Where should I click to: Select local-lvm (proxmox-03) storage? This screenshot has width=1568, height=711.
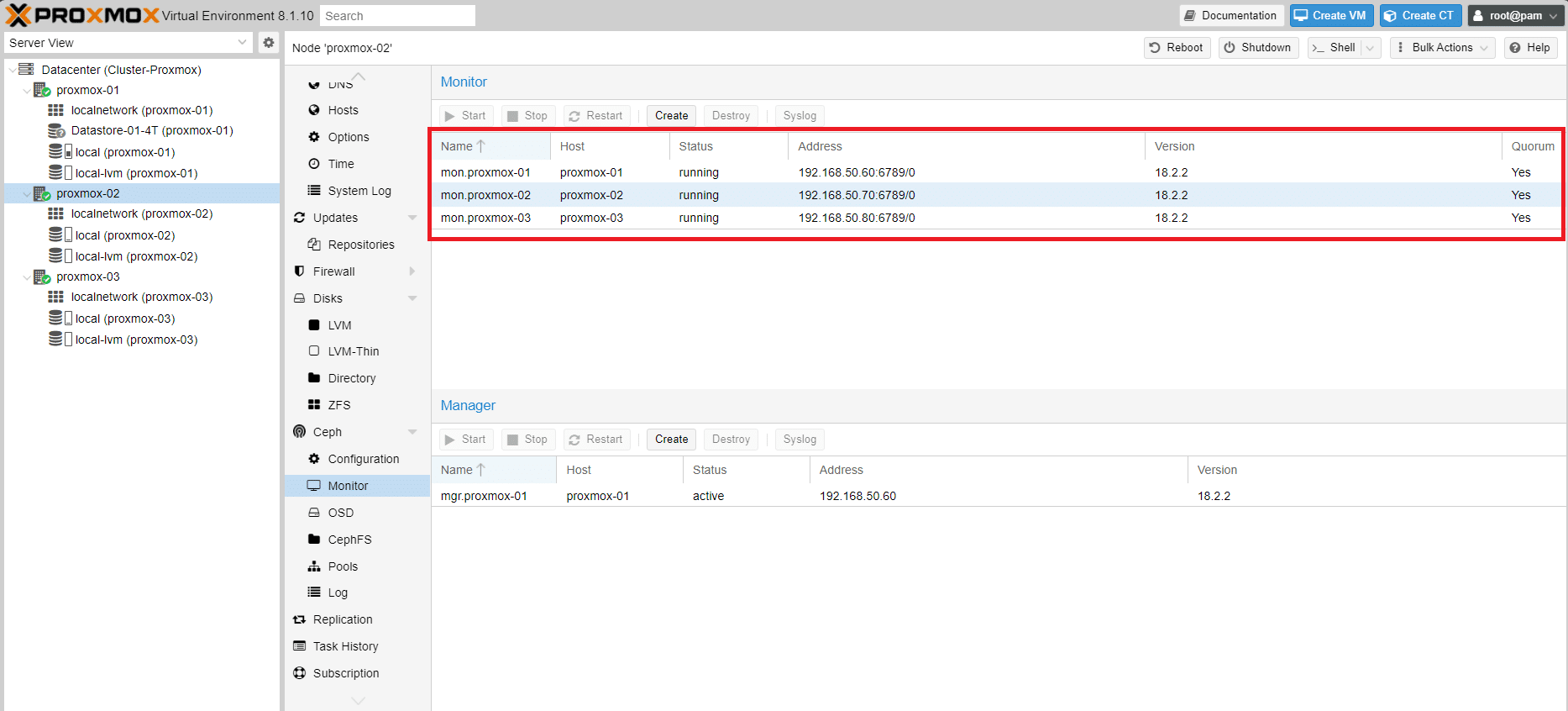[x=136, y=340]
